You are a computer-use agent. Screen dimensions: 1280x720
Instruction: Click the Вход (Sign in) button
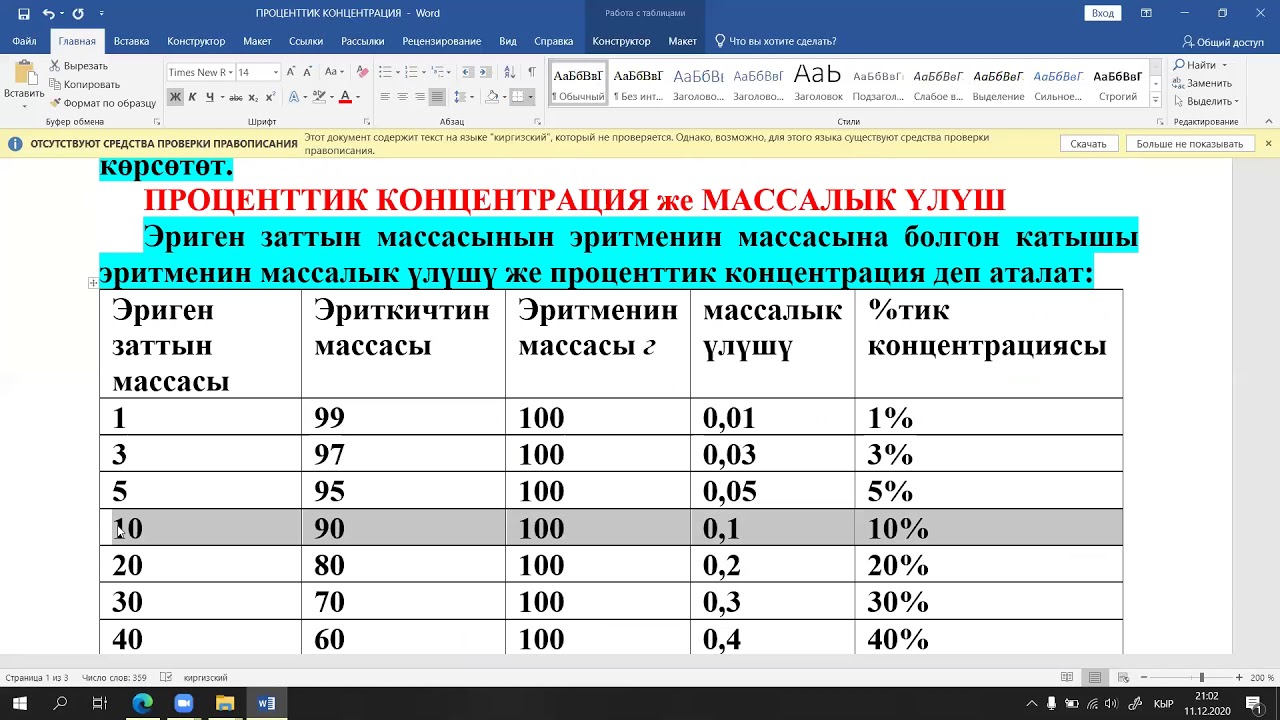[1102, 13]
